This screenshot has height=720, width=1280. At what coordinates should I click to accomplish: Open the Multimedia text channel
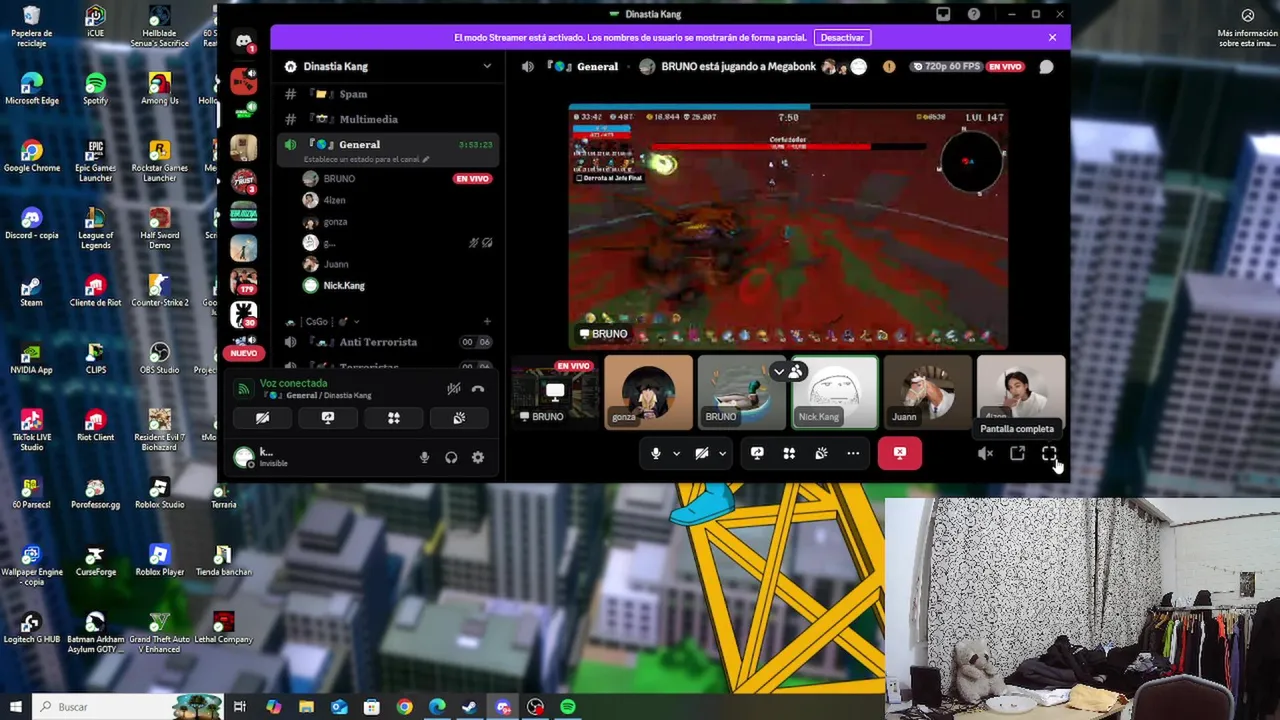coord(388,119)
